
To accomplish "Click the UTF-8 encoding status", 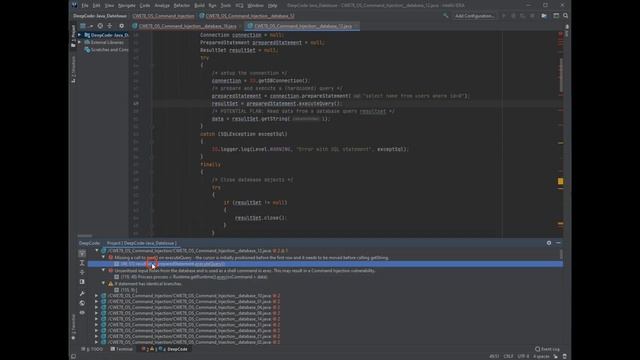I will point(523,356).
